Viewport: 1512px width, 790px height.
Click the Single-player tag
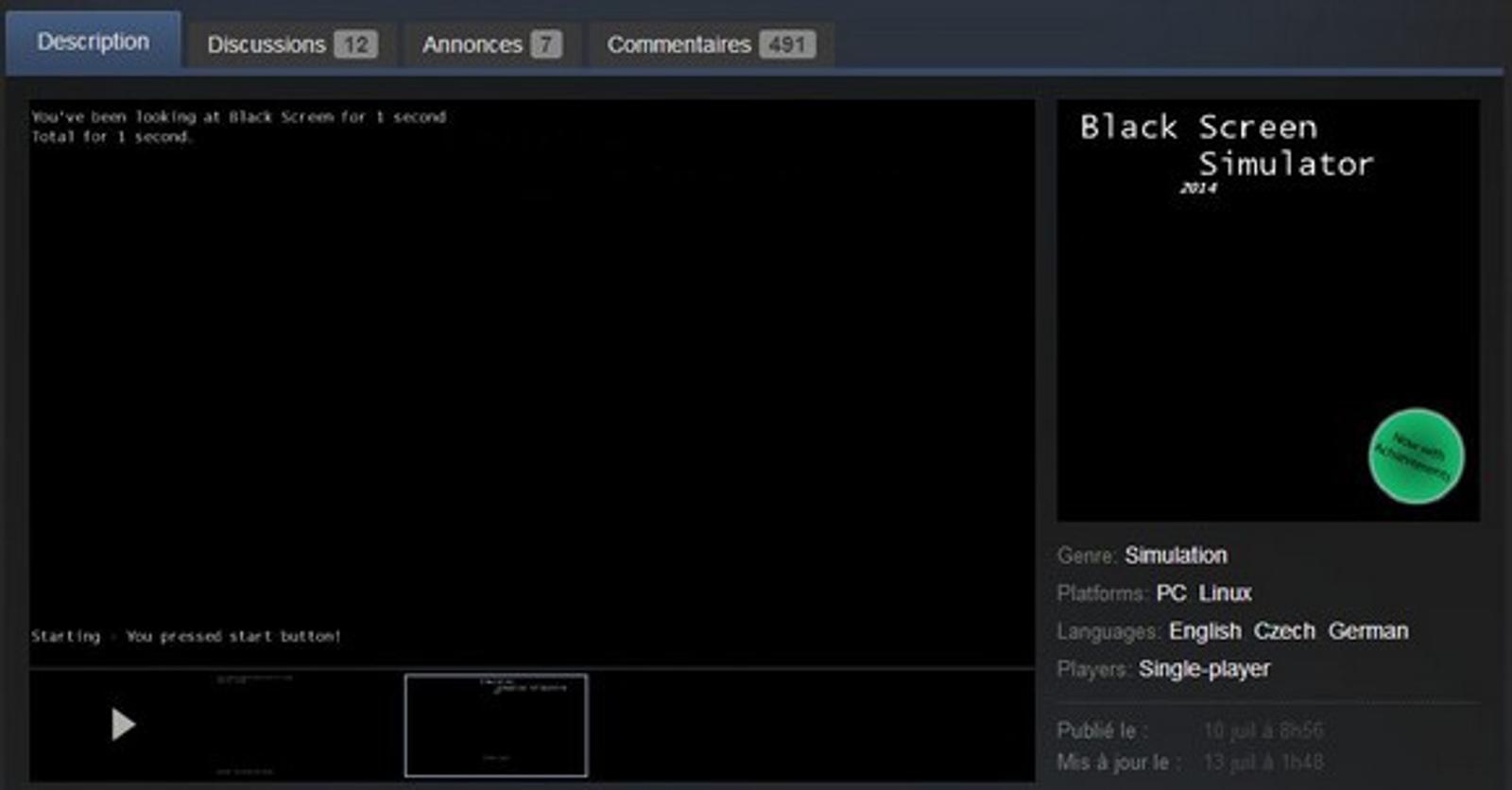(1204, 669)
